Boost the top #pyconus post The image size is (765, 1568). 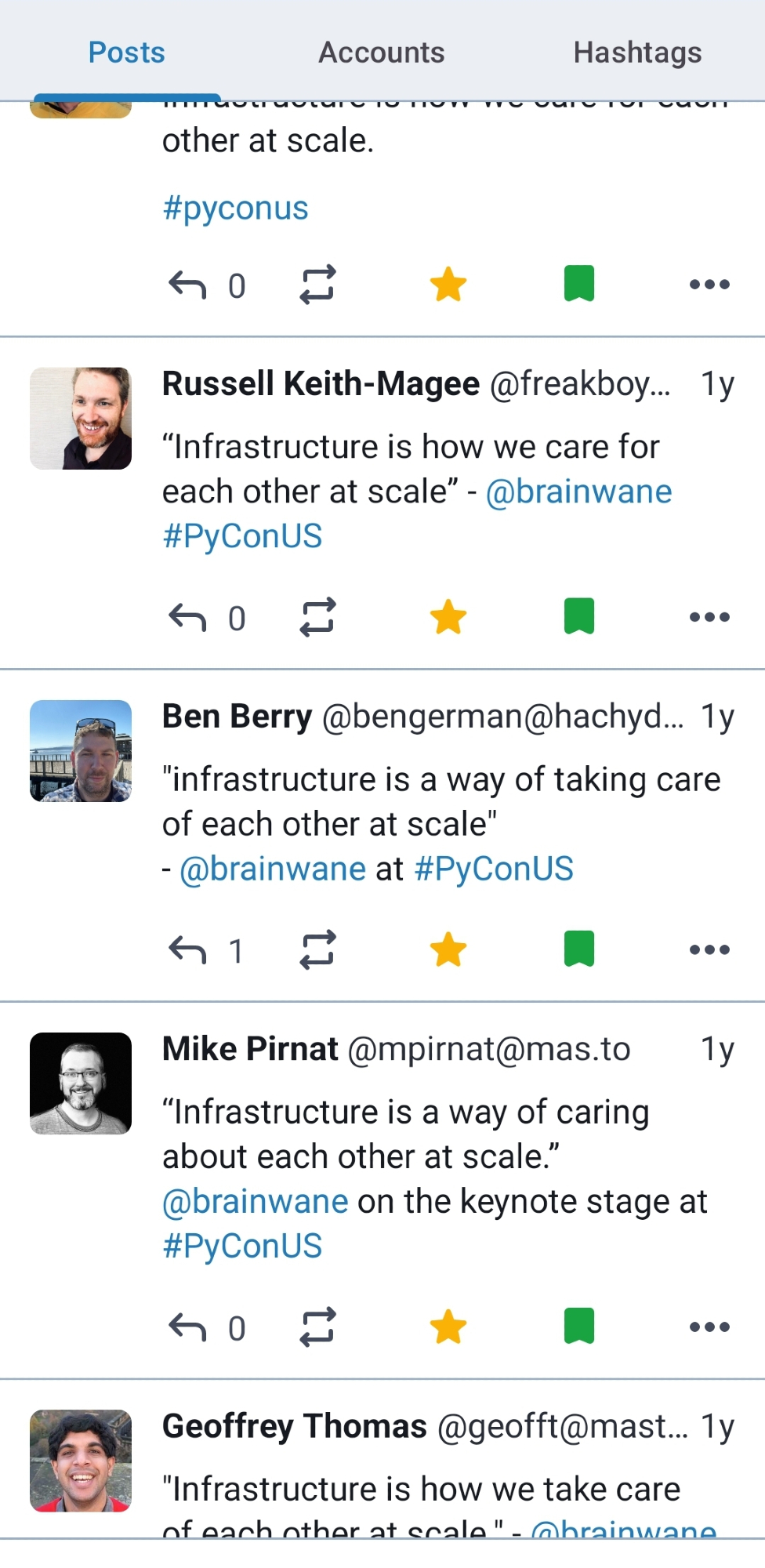click(317, 285)
